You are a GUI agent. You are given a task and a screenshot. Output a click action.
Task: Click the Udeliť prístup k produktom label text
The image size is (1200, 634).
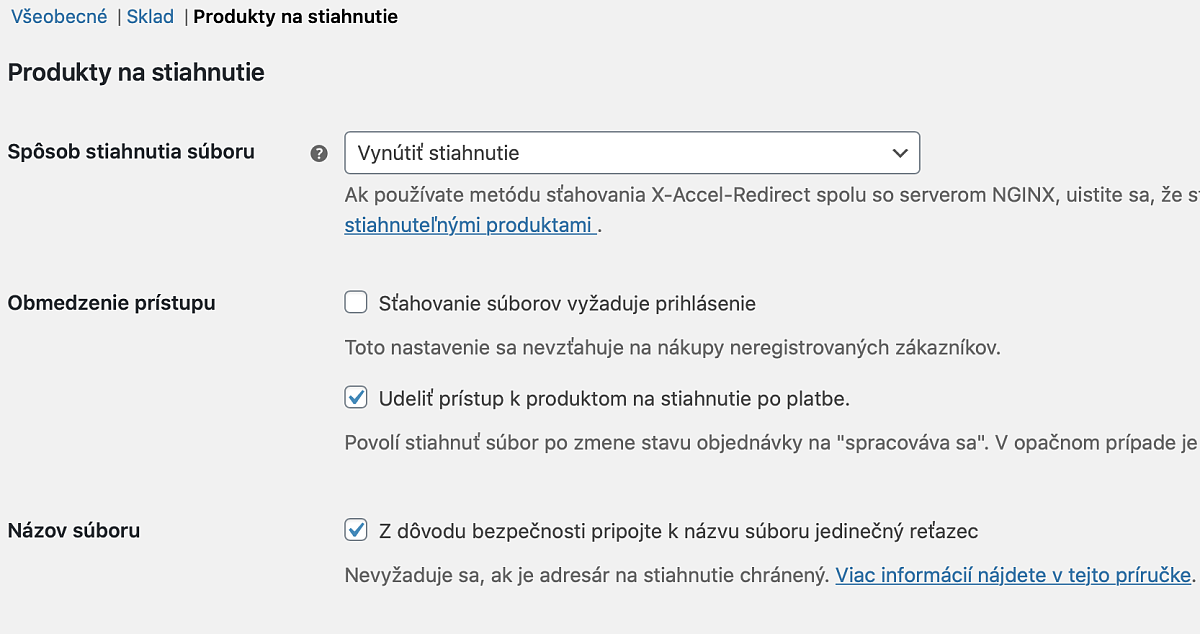[x=614, y=398]
